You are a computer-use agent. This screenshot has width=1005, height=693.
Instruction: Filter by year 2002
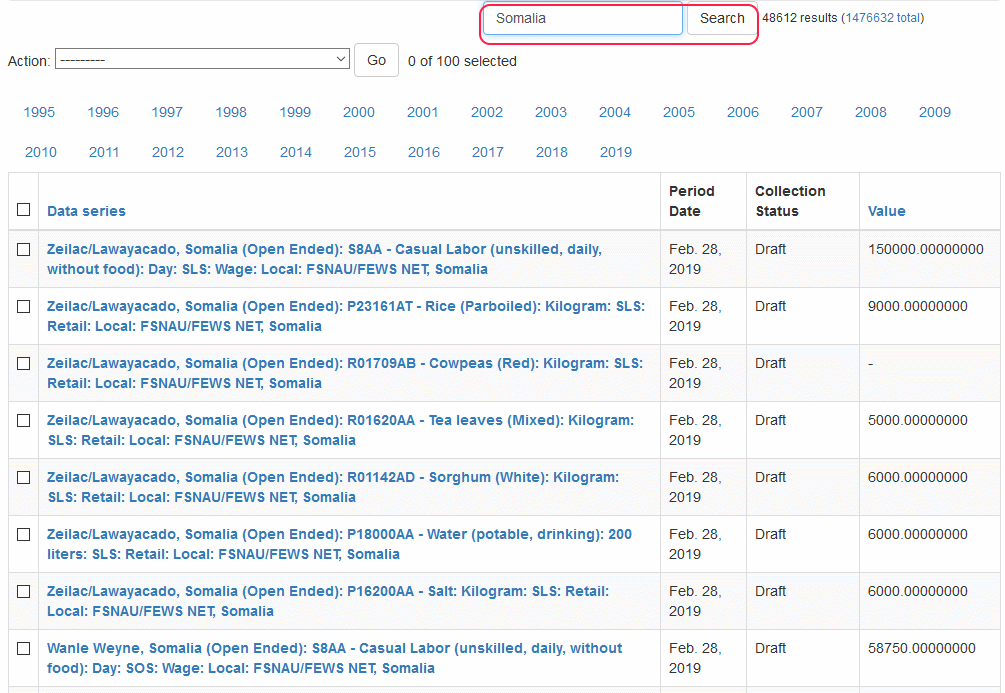click(x=487, y=112)
